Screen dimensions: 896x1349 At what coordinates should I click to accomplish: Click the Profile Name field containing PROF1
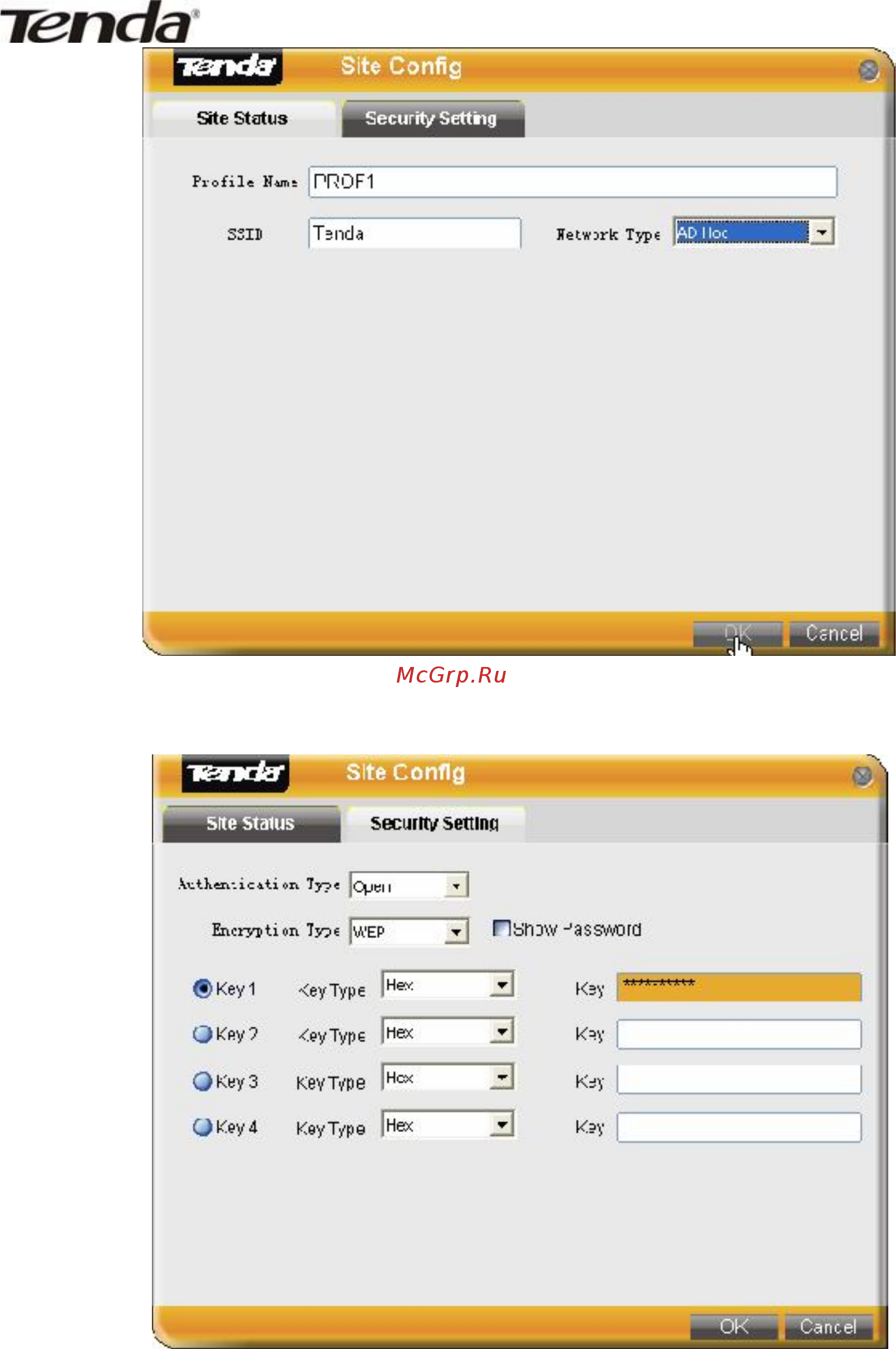point(573,181)
